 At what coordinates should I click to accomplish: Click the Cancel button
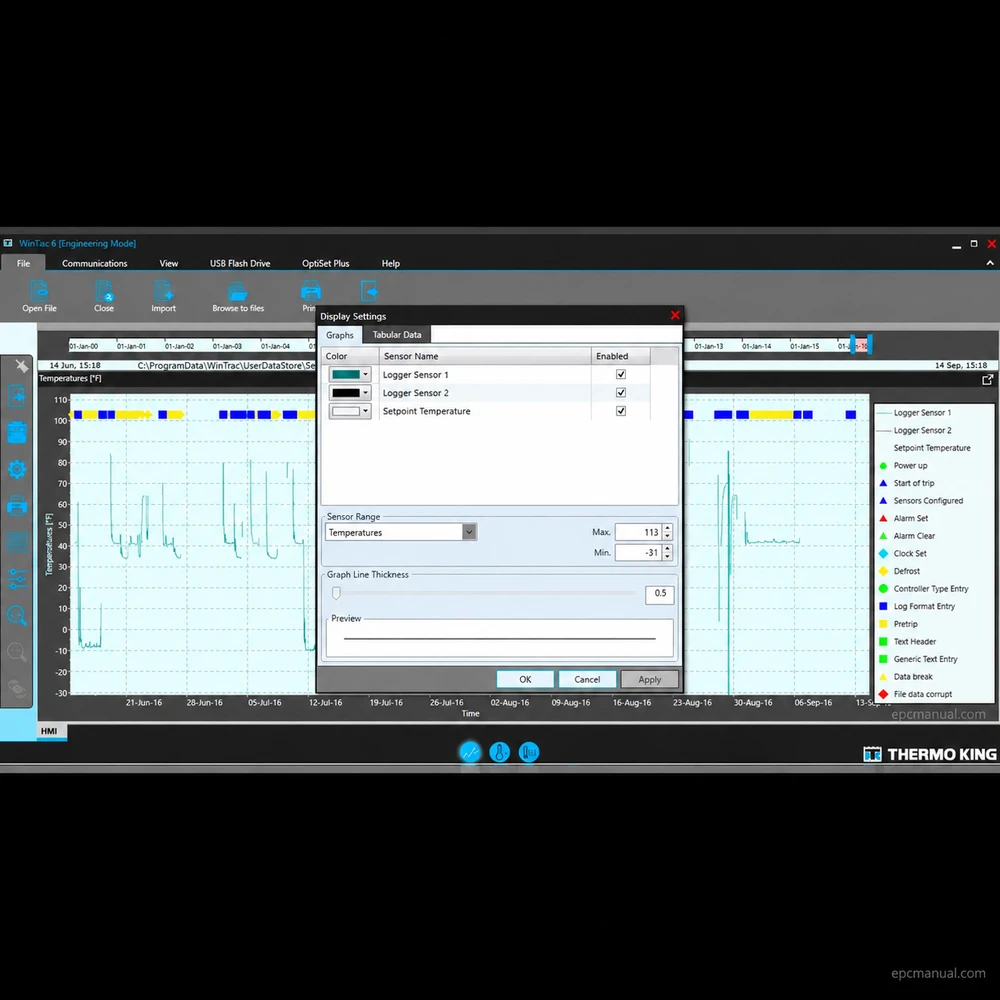pyautogui.click(x=587, y=679)
